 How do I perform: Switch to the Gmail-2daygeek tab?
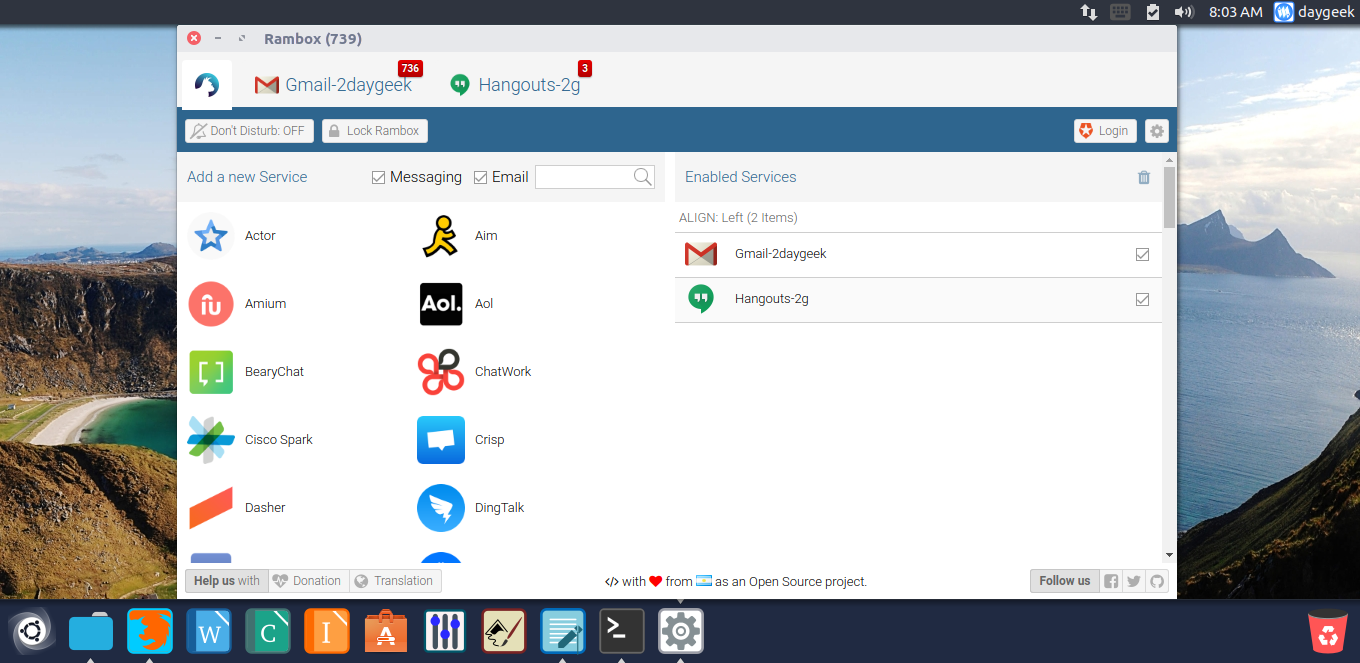[334, 85]
